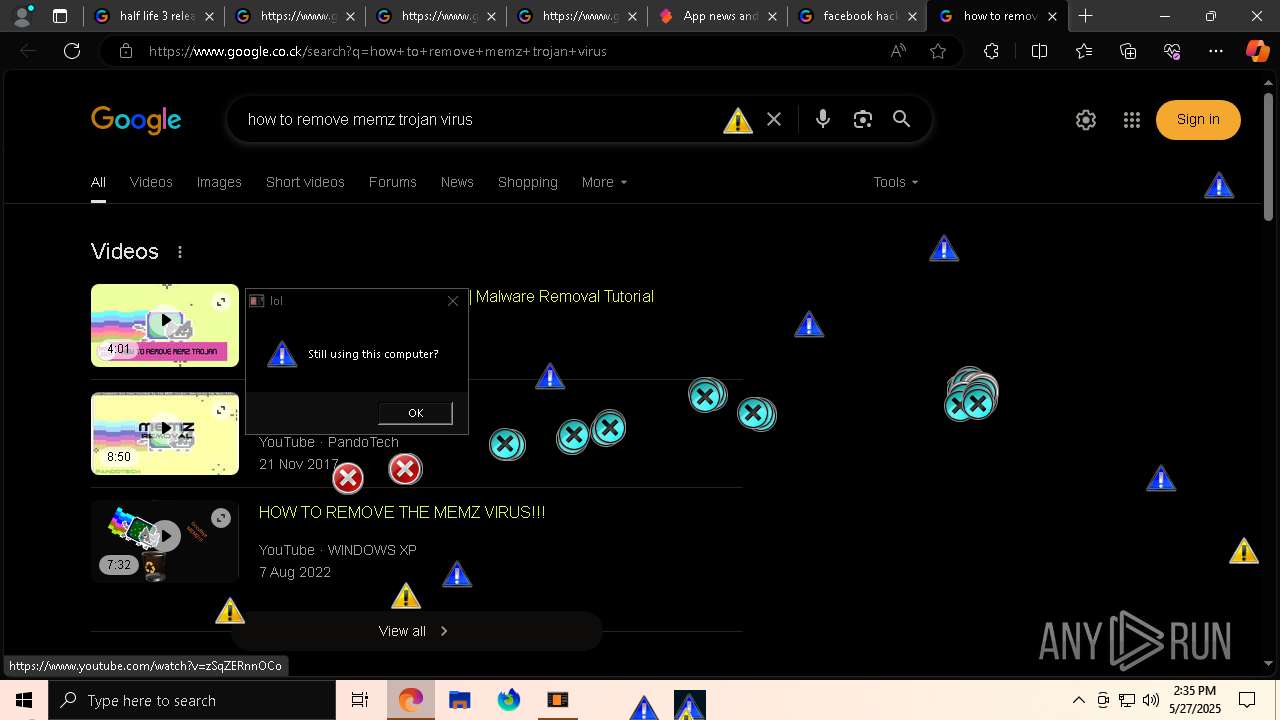The height and width of the screenshot is (720, 1280).
Task: Click View all videos button
Action: [x=415, y=631]
